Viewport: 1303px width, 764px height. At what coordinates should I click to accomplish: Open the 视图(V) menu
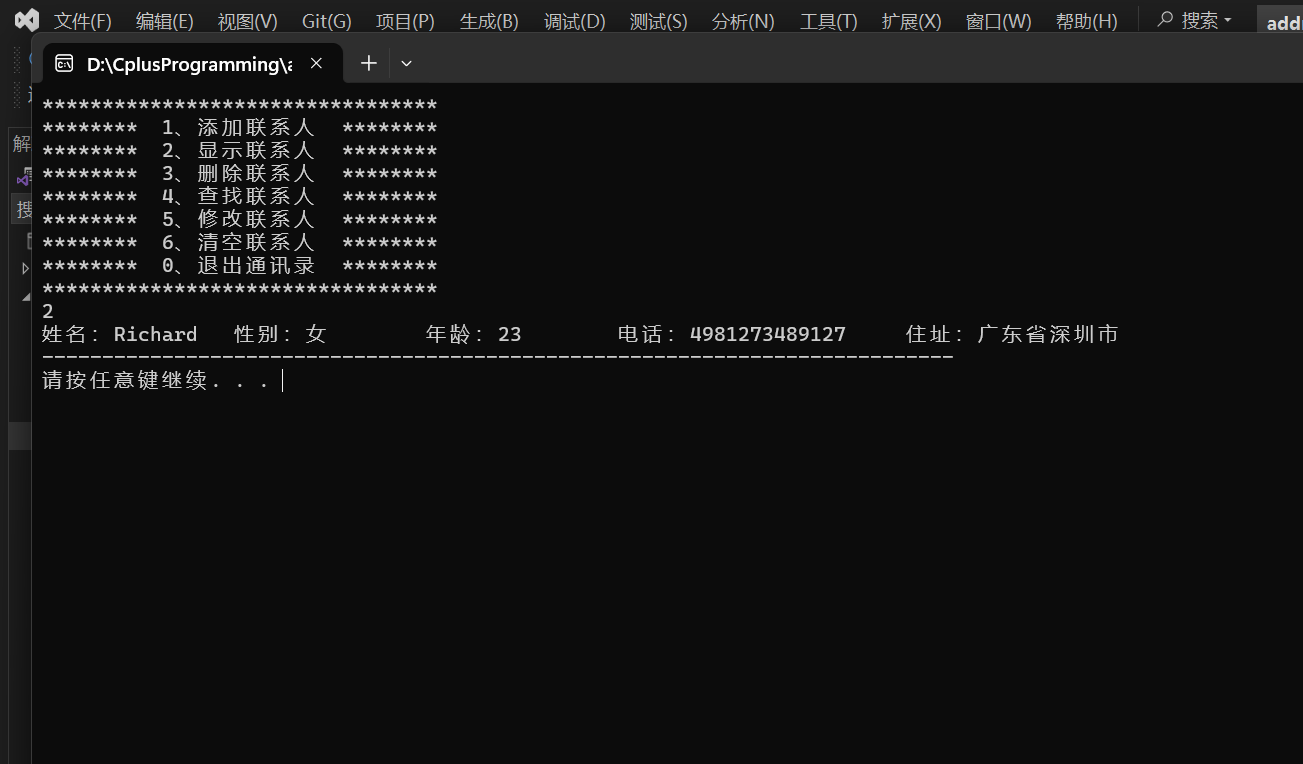tap(248, 21)
